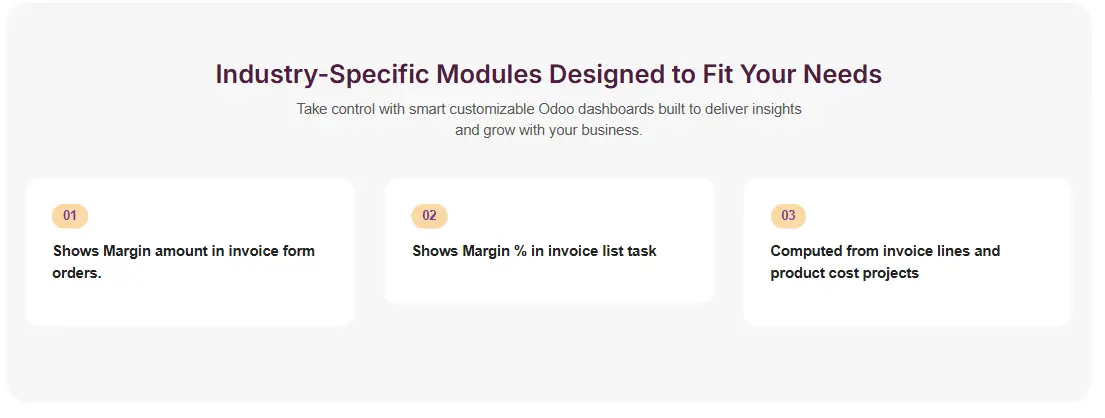Click the 03 number badge
The image size is (1105, 418).
click(788, 216)
